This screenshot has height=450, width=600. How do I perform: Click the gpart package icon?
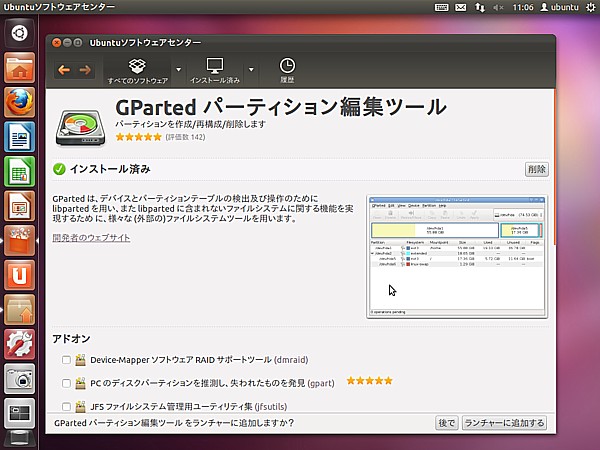pyautogui.click(x=80, y=383)
